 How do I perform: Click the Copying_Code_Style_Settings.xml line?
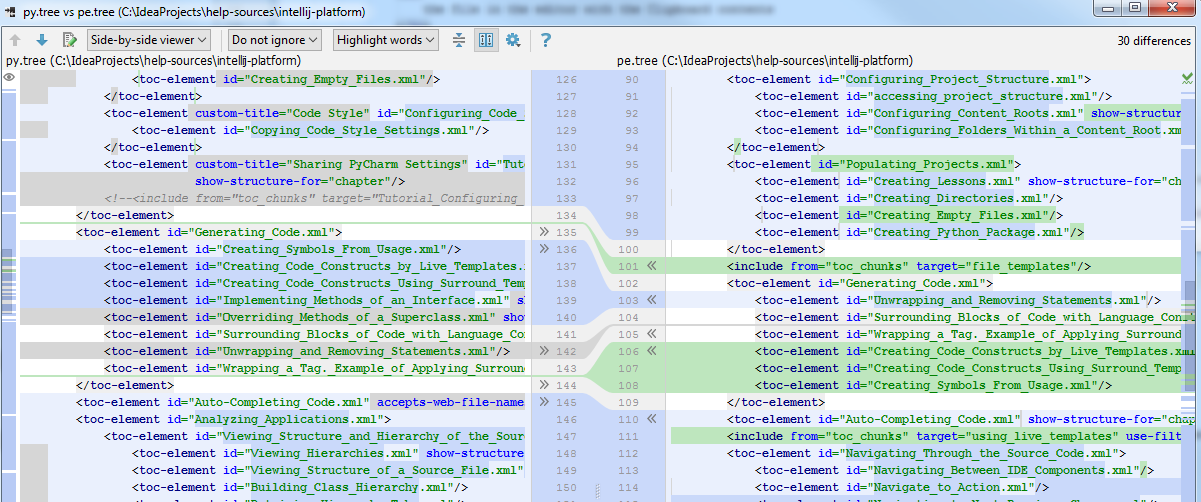point(310,130)
